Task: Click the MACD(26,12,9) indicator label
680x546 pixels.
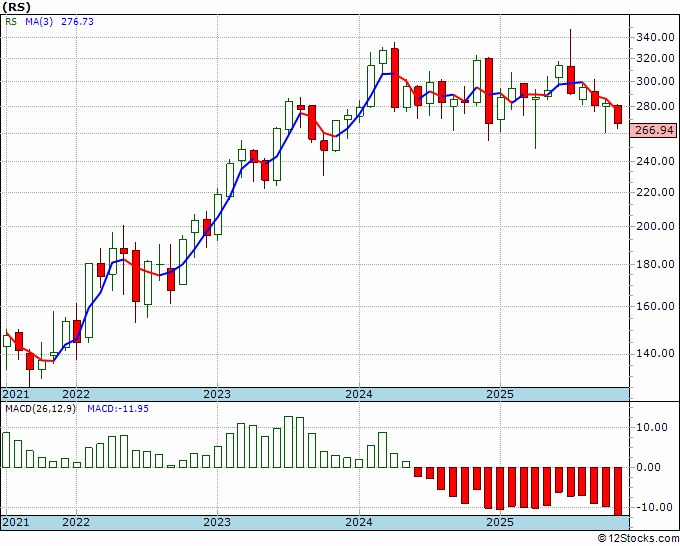Action: pyautogui.click(x=40, y=409)
